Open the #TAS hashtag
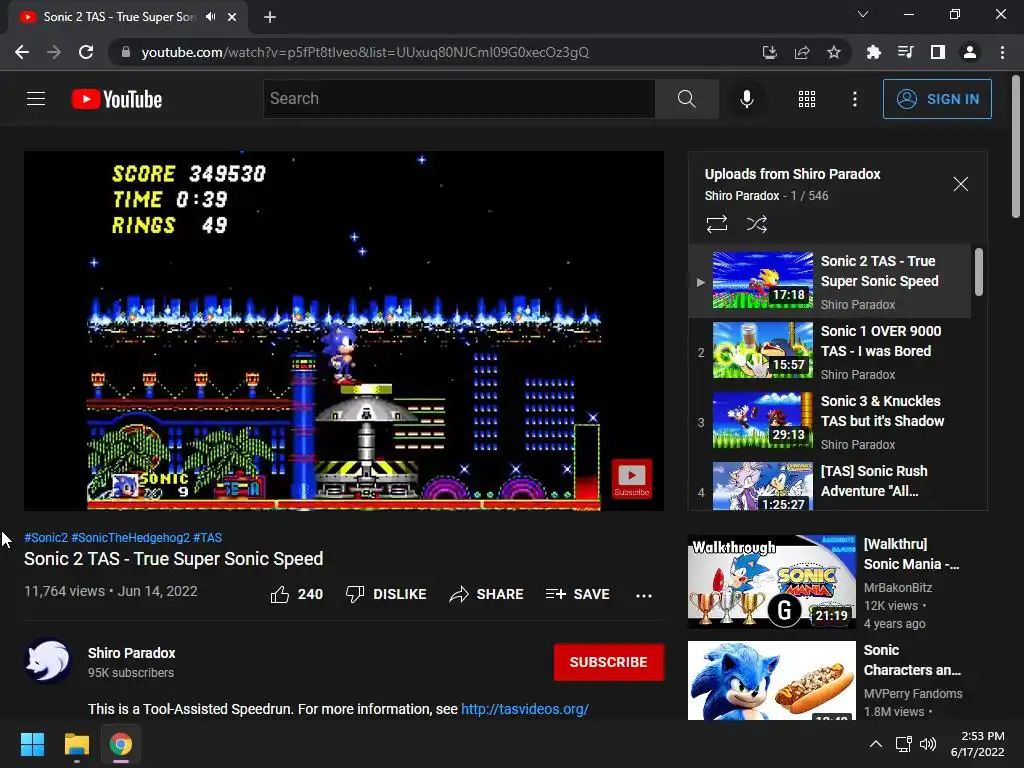Image resolution: width=1024 pixels, height=768 pixels. [x=208, y=537]
